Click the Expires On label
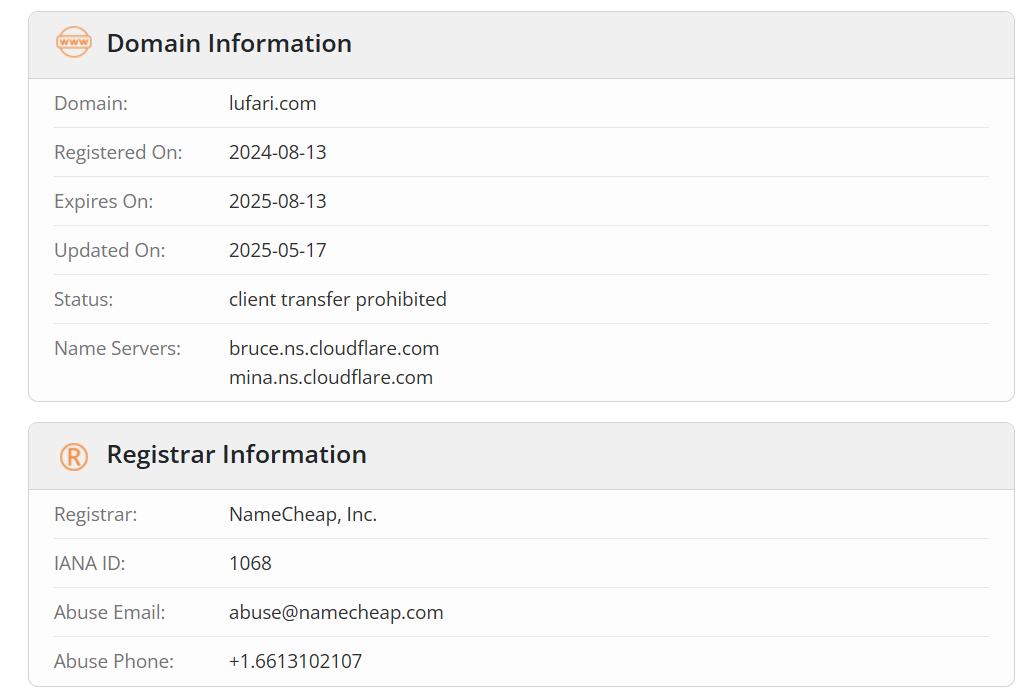Screen dimensions: 1026x695 103,202
